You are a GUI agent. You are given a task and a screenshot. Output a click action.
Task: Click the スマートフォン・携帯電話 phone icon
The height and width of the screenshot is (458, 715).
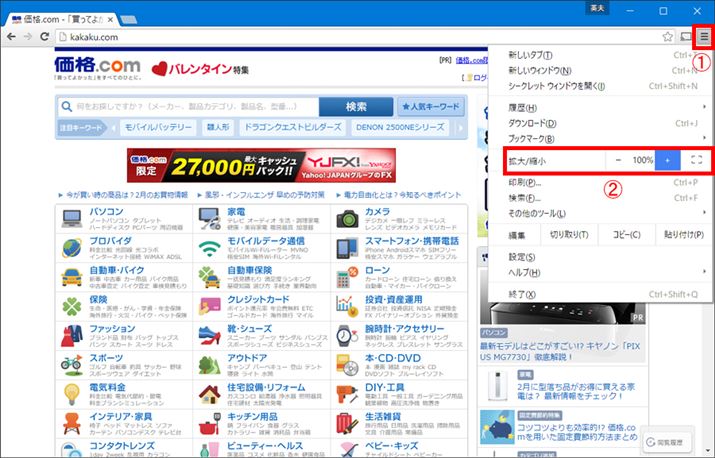(347, 248)
